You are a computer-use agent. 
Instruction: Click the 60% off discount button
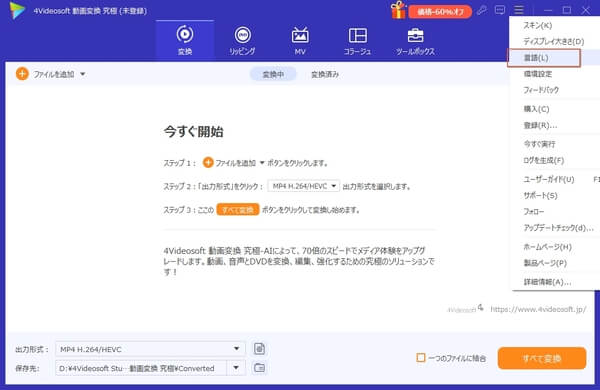pos(440,12)
